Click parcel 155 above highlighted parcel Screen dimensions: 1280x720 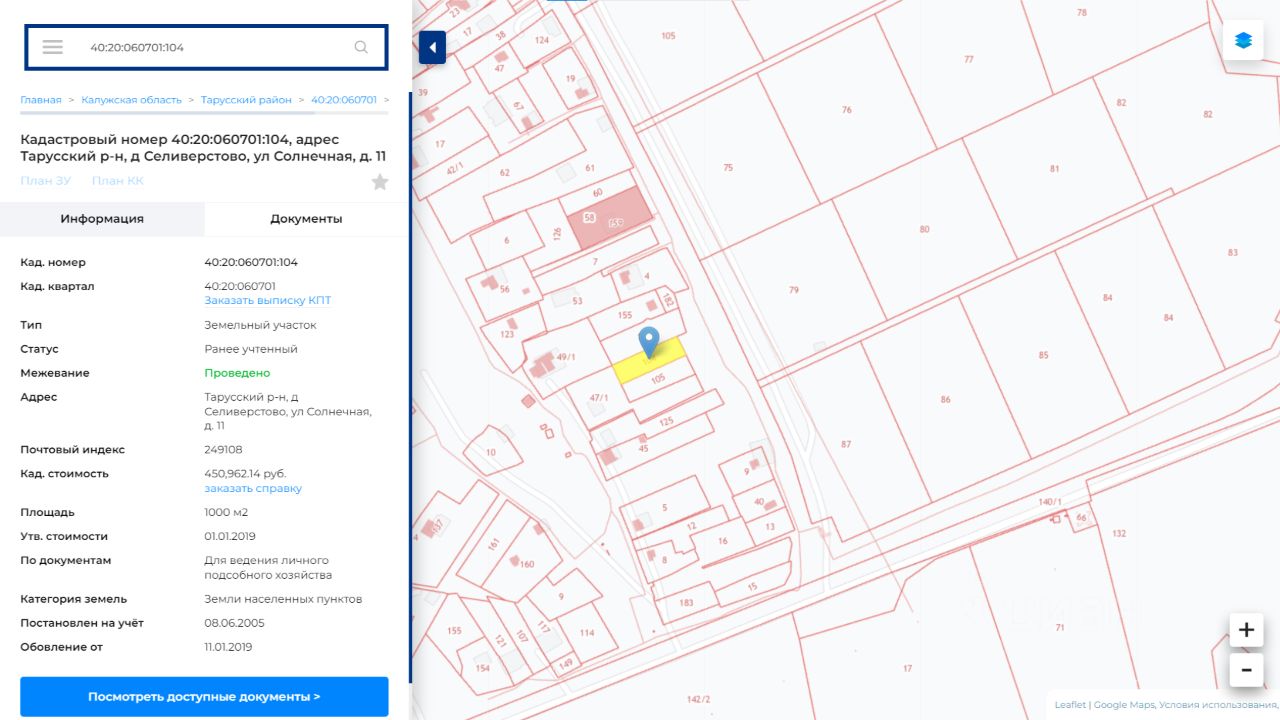tap(625, 315)
